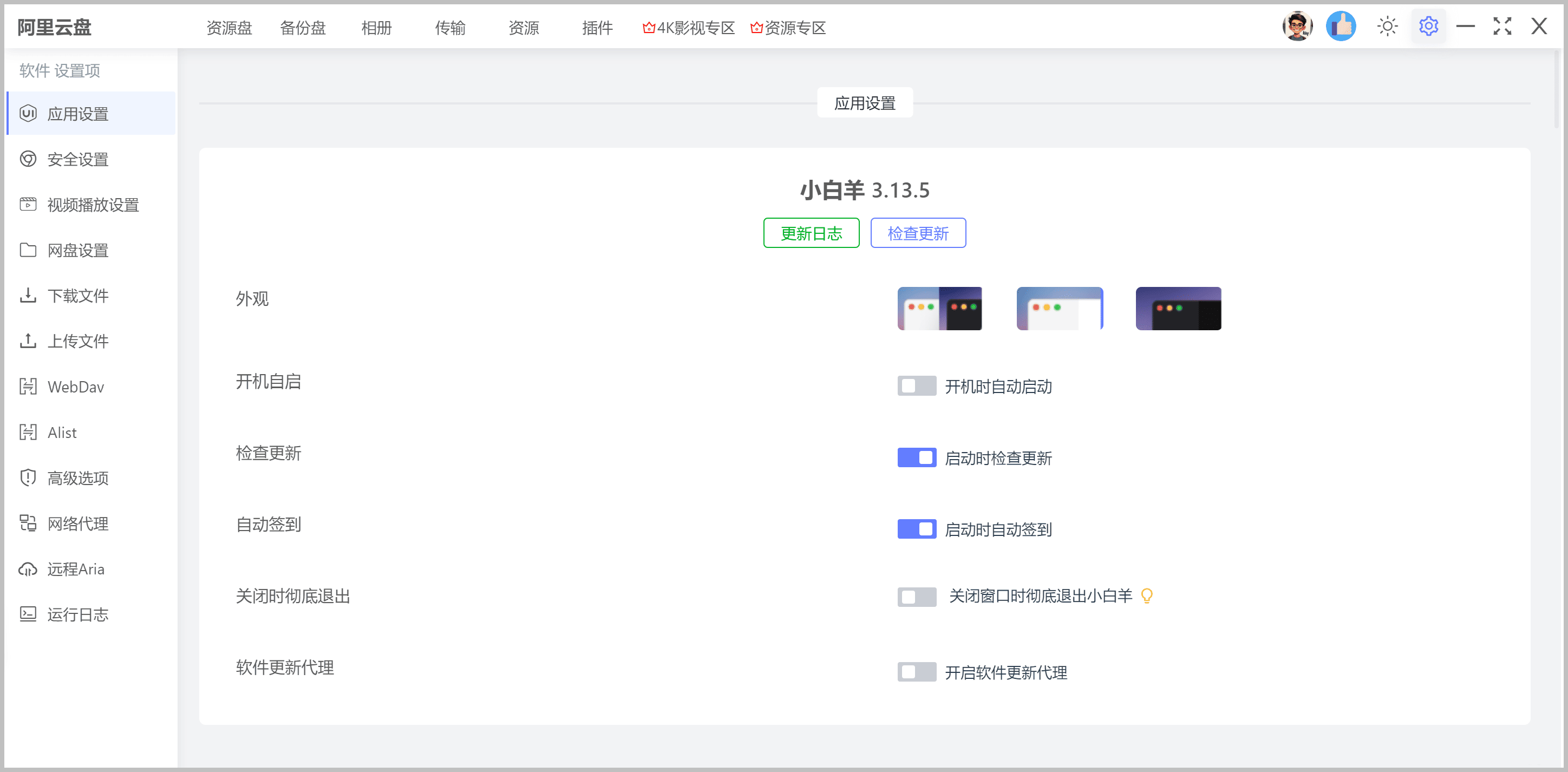The height and width of the screenshot is (772, 1568).
Task: Switch theme with the sun icon
Action: click(1387, 27)
